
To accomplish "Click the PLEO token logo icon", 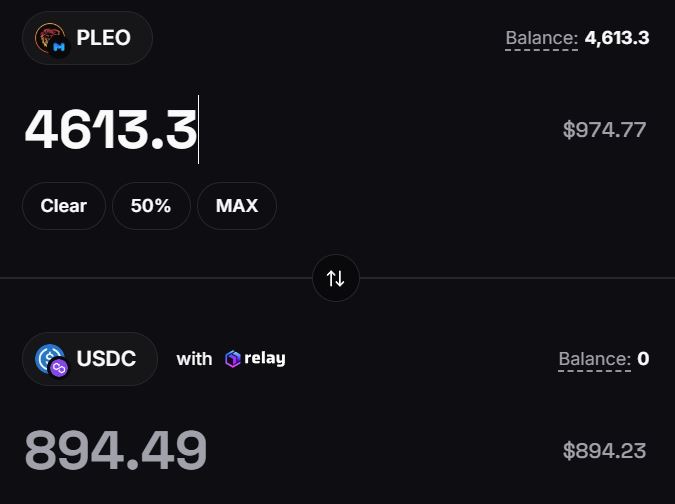I will (50, 37).
